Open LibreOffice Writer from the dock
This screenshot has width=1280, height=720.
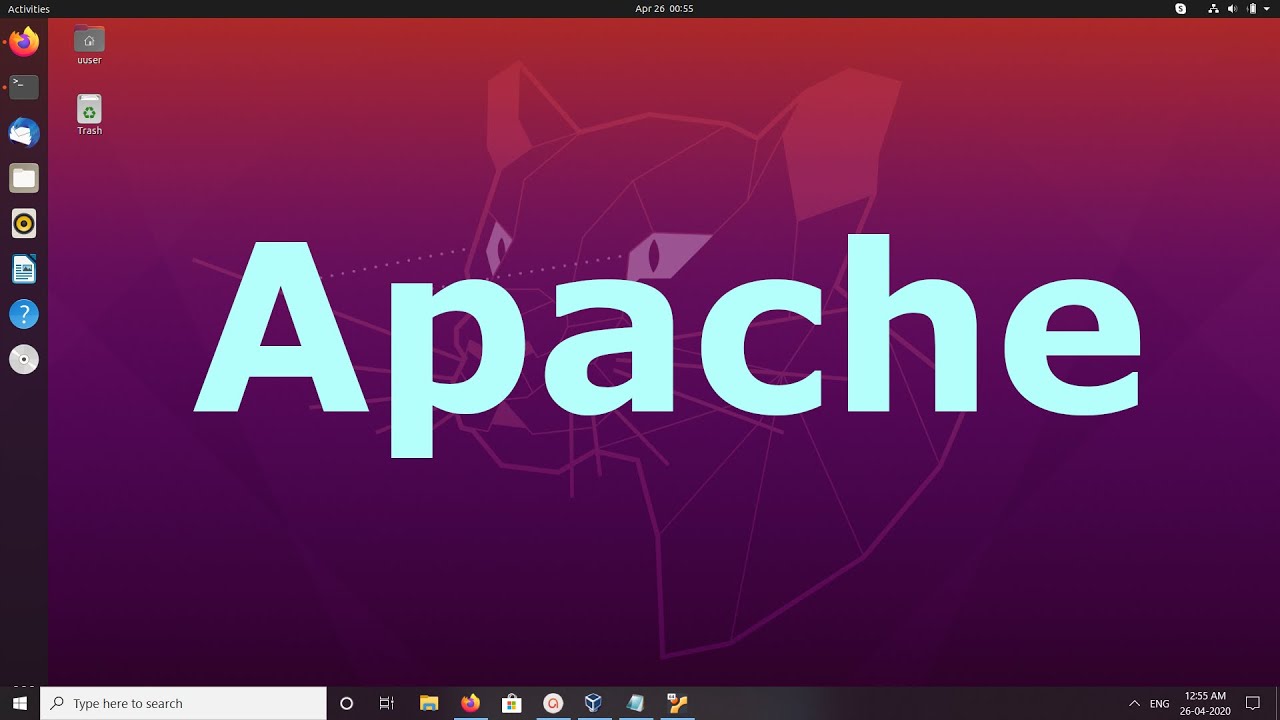(24, 269)
